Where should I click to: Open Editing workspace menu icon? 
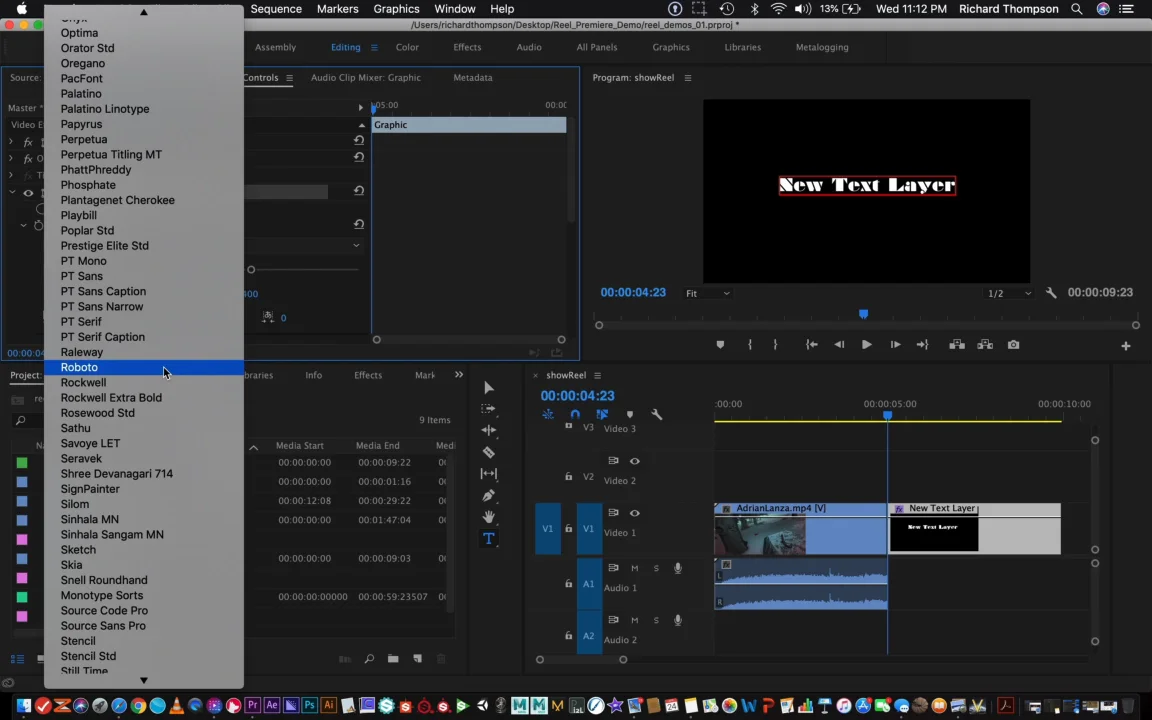pos(374,48)
